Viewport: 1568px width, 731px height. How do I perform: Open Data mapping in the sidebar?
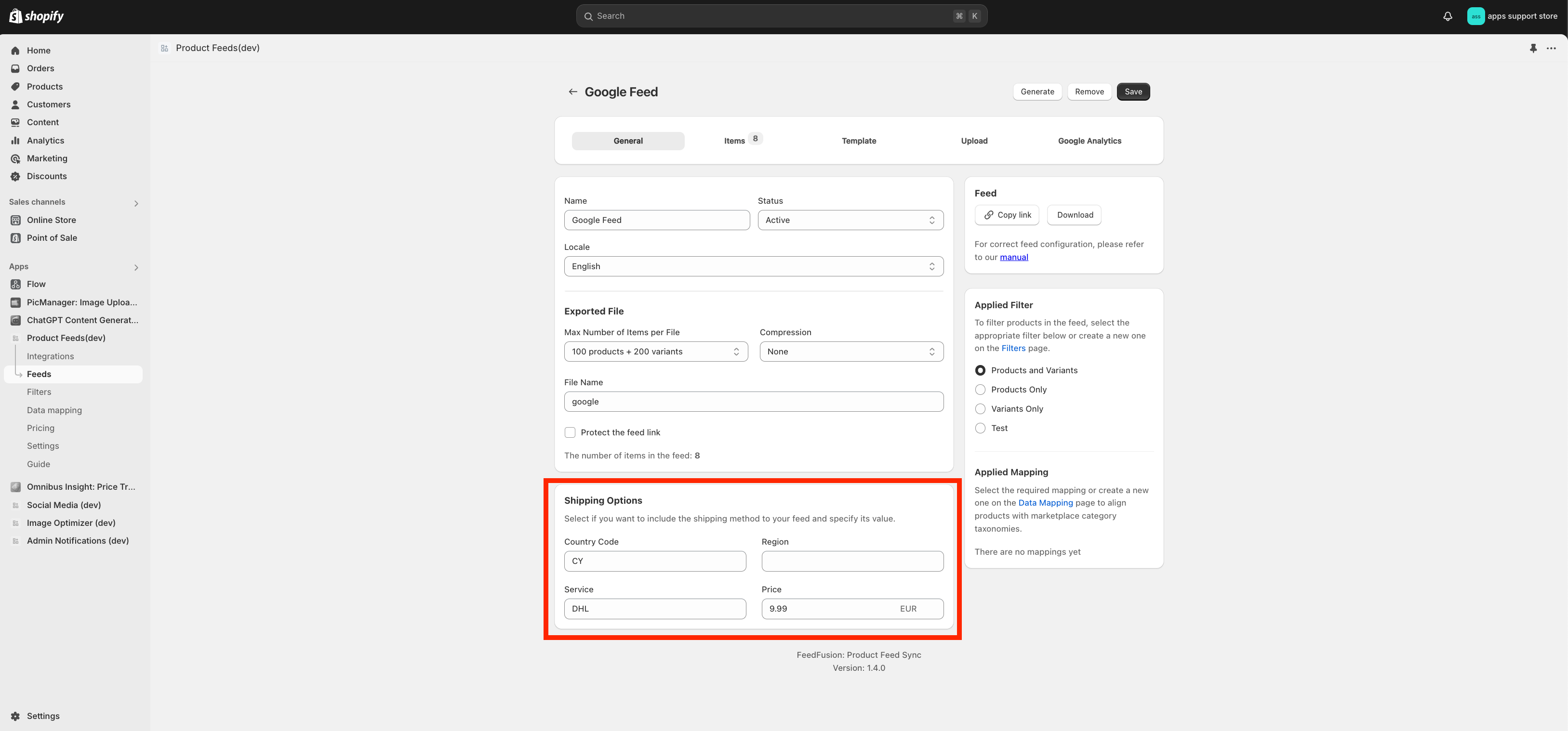[x=54, y=410]
